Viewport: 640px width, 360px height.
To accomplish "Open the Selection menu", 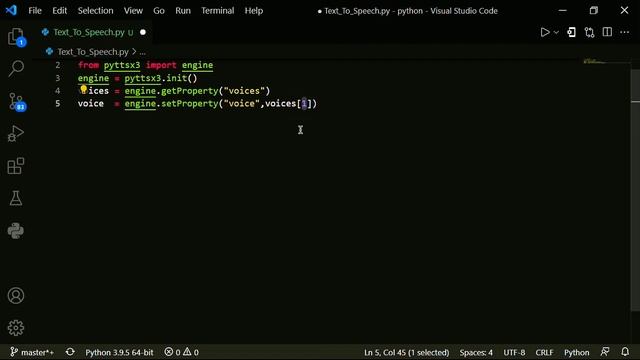I will 96,11.
